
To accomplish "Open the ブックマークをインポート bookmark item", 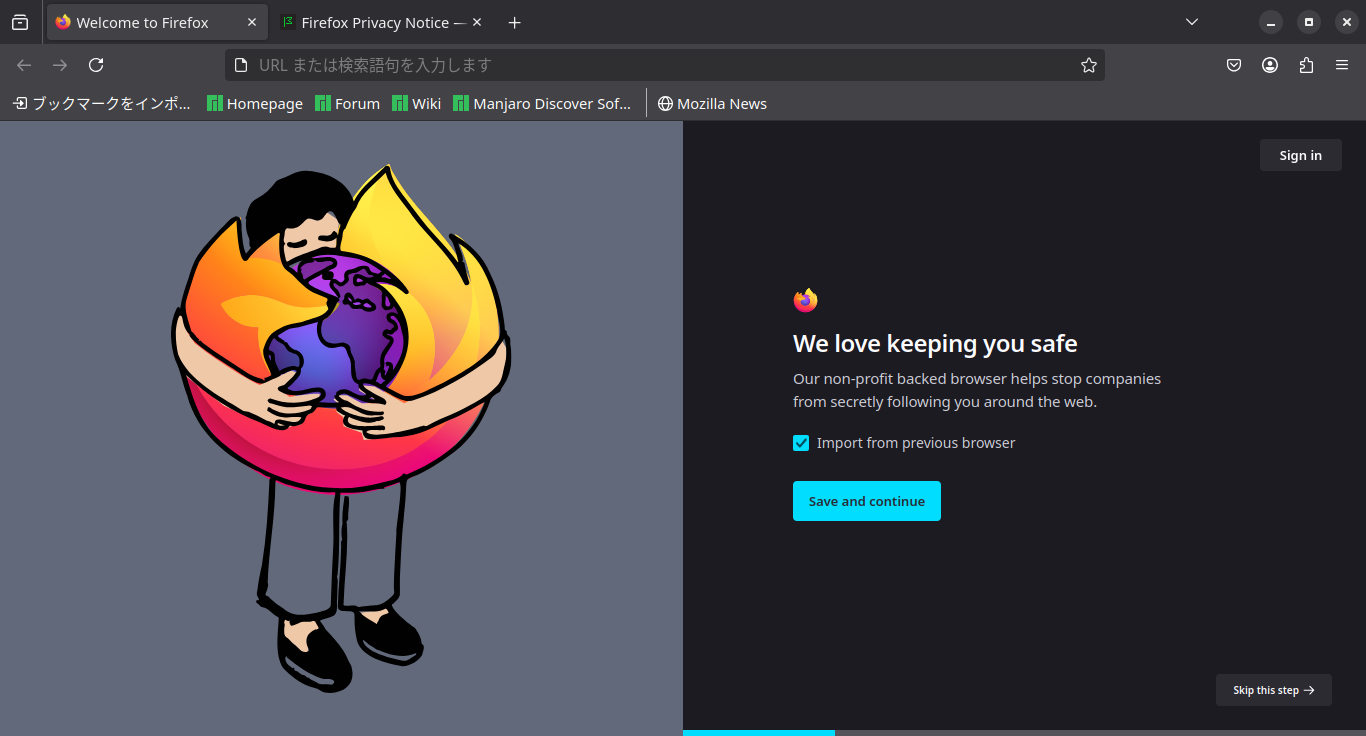I will (x=102, y=103).
